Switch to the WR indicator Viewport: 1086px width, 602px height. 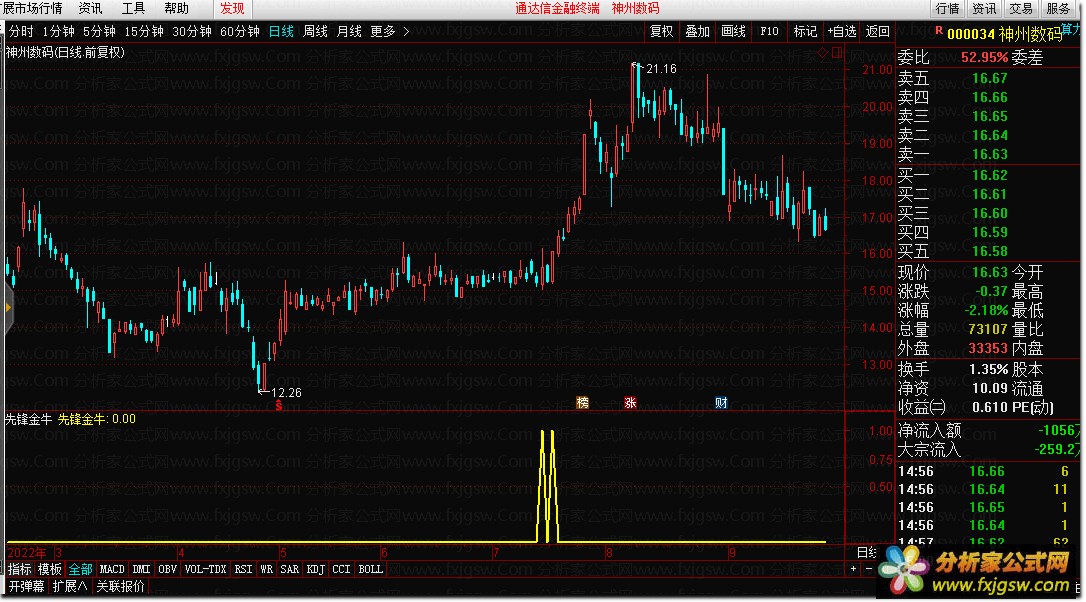267,569
